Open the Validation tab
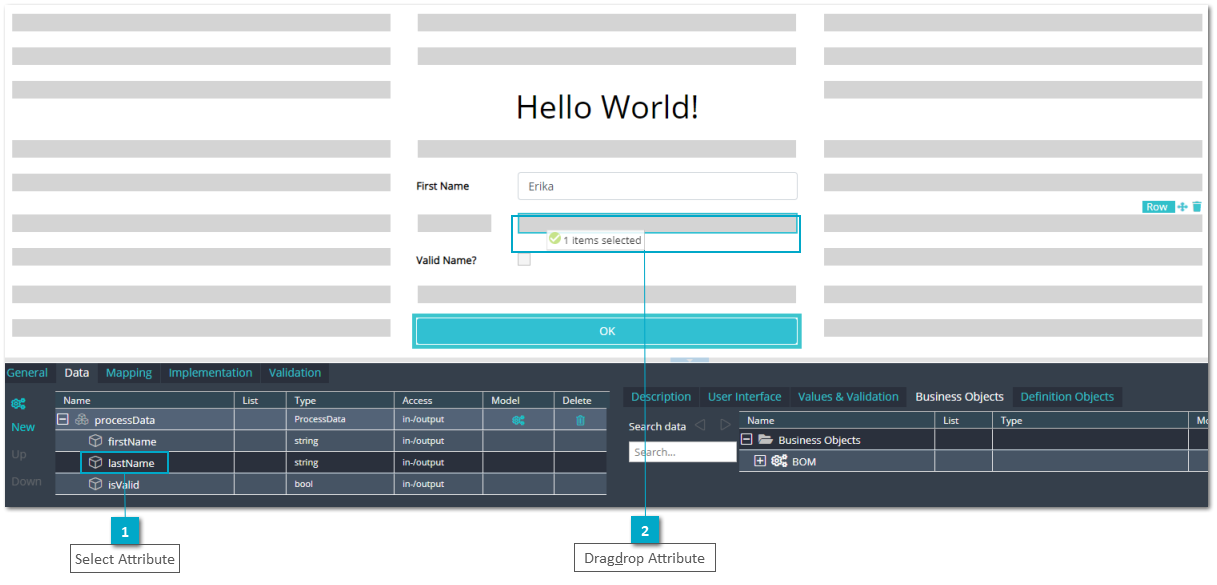Screen dimensions: 1217x585 tap(295, 373)
